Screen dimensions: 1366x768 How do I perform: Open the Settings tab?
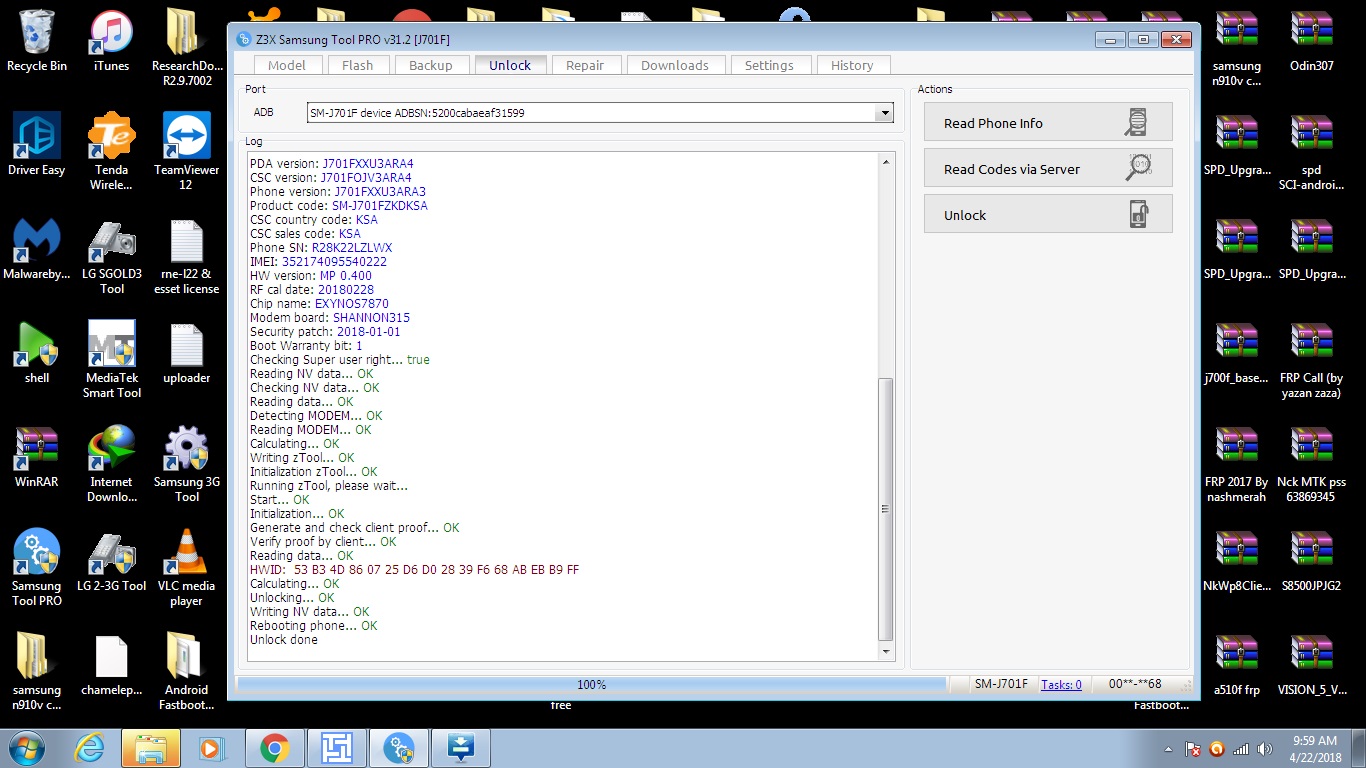click(x=769, y=65)
